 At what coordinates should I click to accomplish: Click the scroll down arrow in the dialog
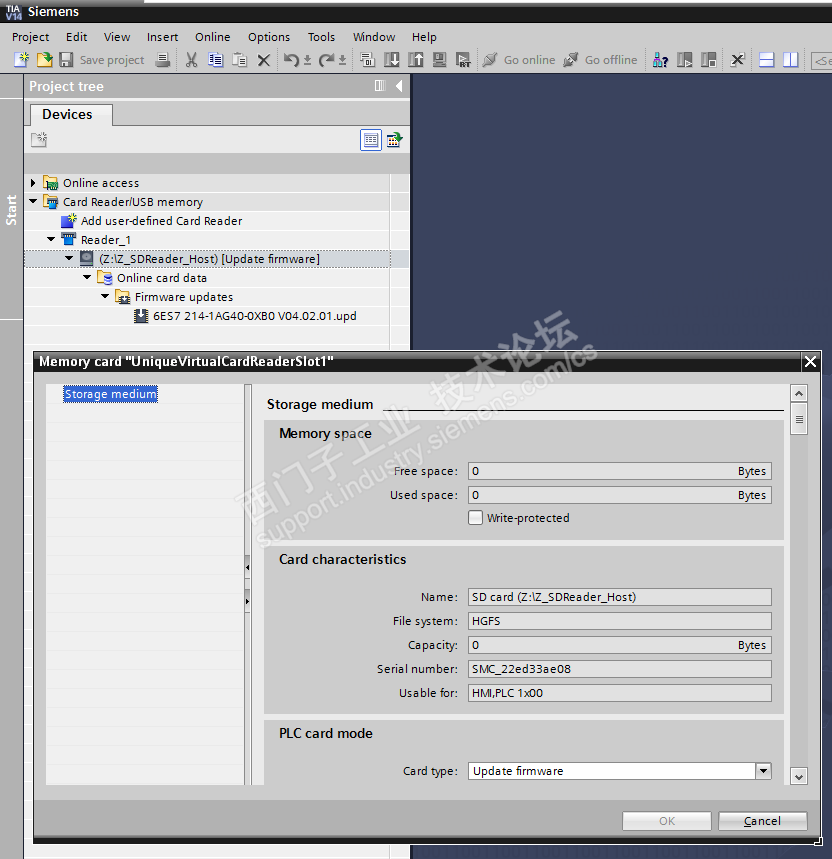point(799,776)
